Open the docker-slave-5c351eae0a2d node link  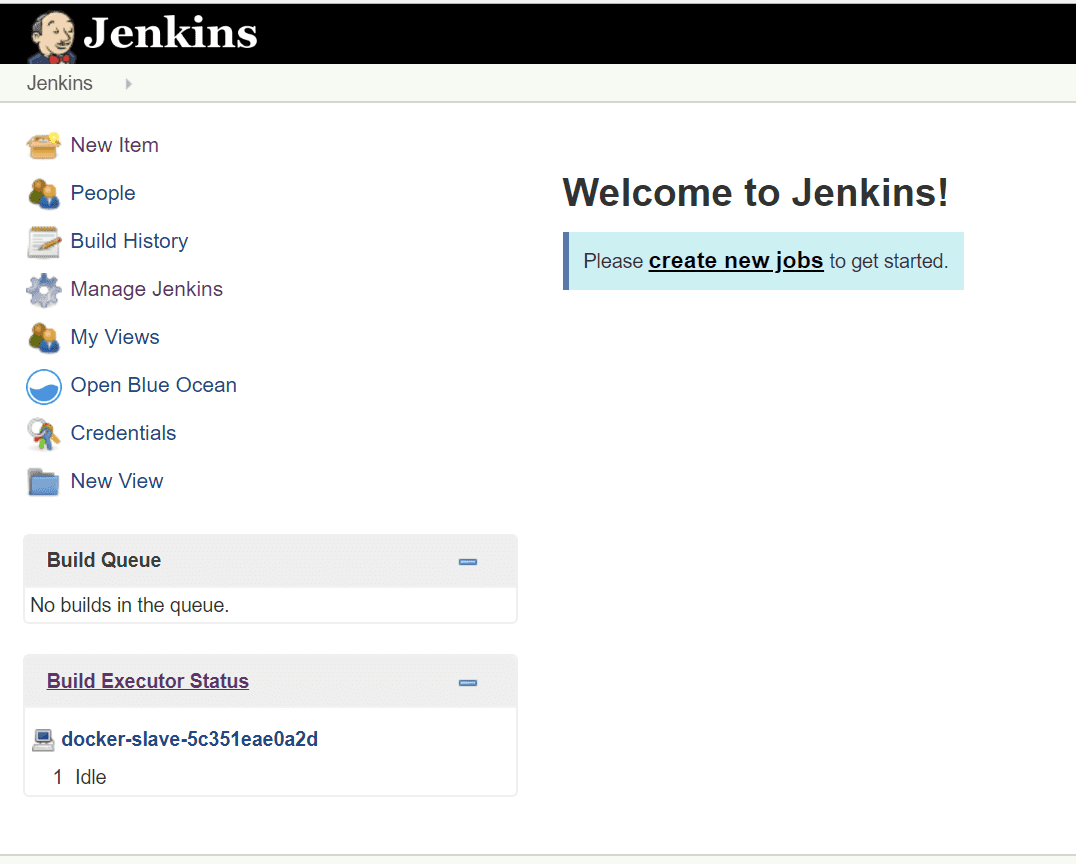coord(189,740)
